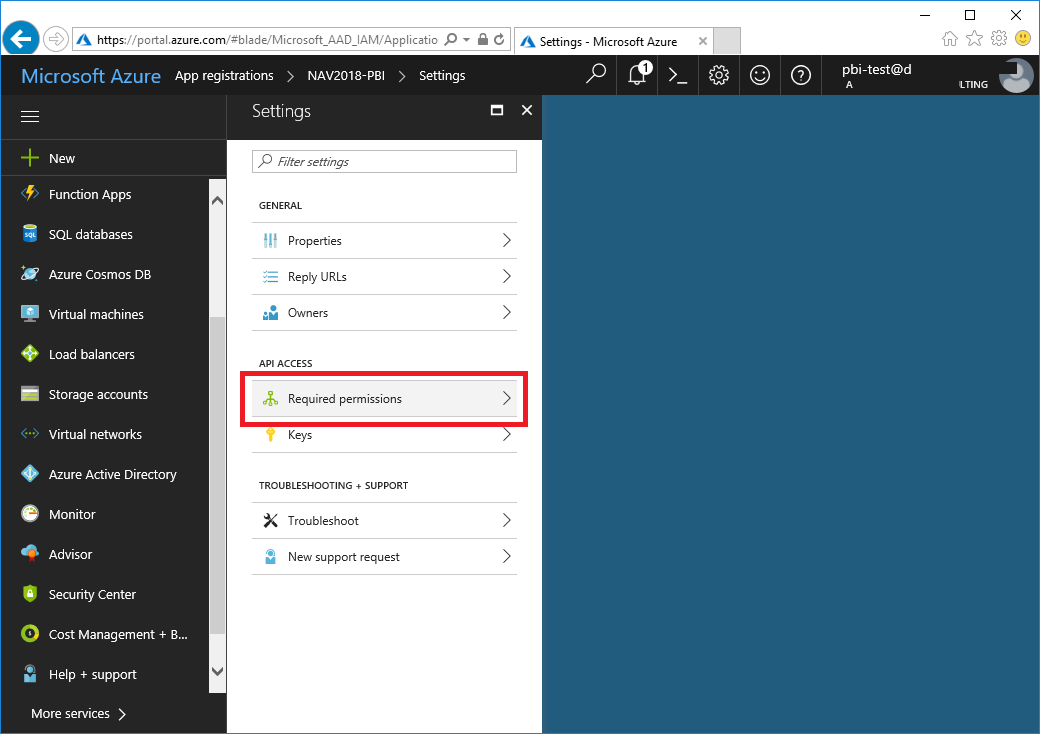Open Azure portal search magnifier
The image size is (1040, 734).
pos(596,75)
